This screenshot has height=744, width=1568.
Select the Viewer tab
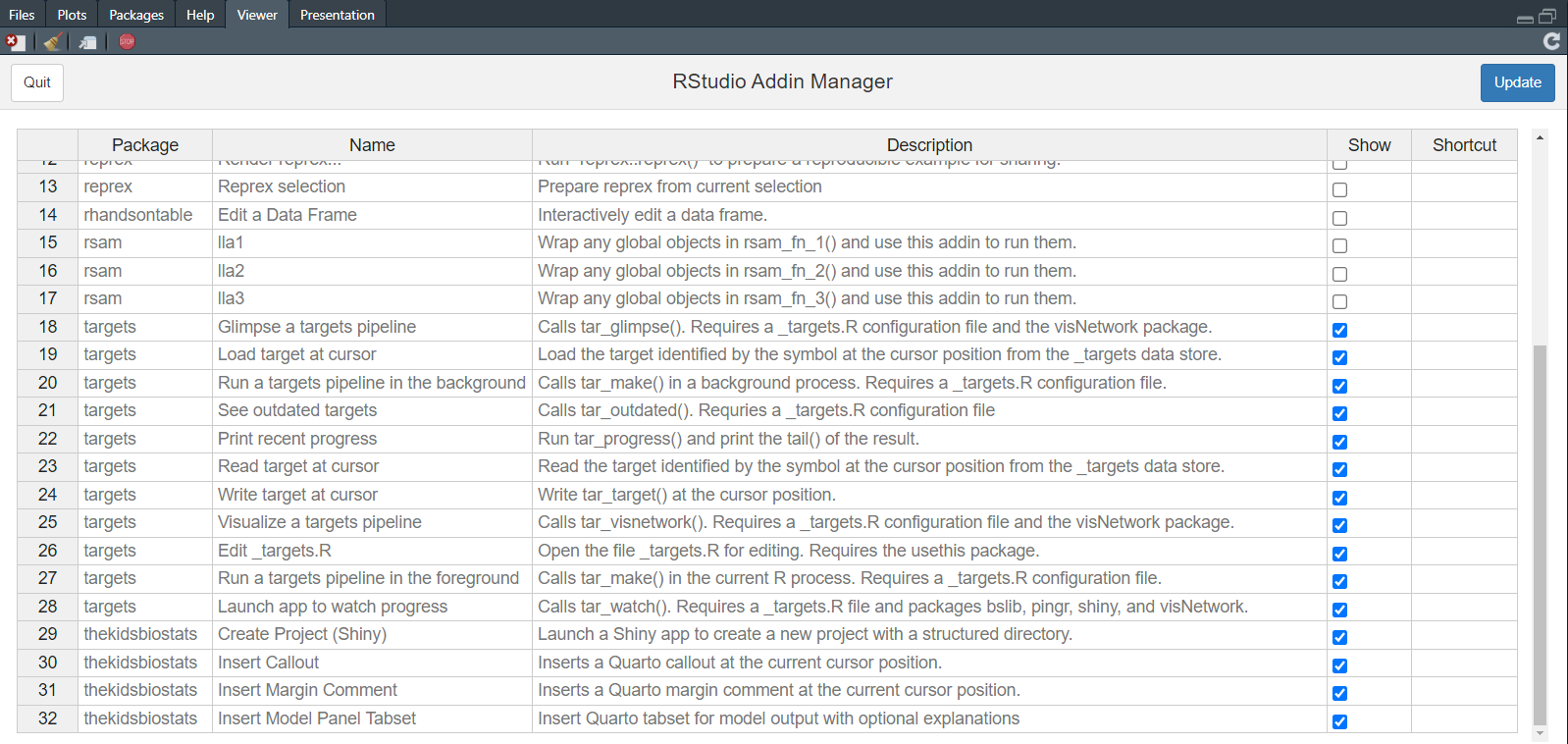coord(257,15)
